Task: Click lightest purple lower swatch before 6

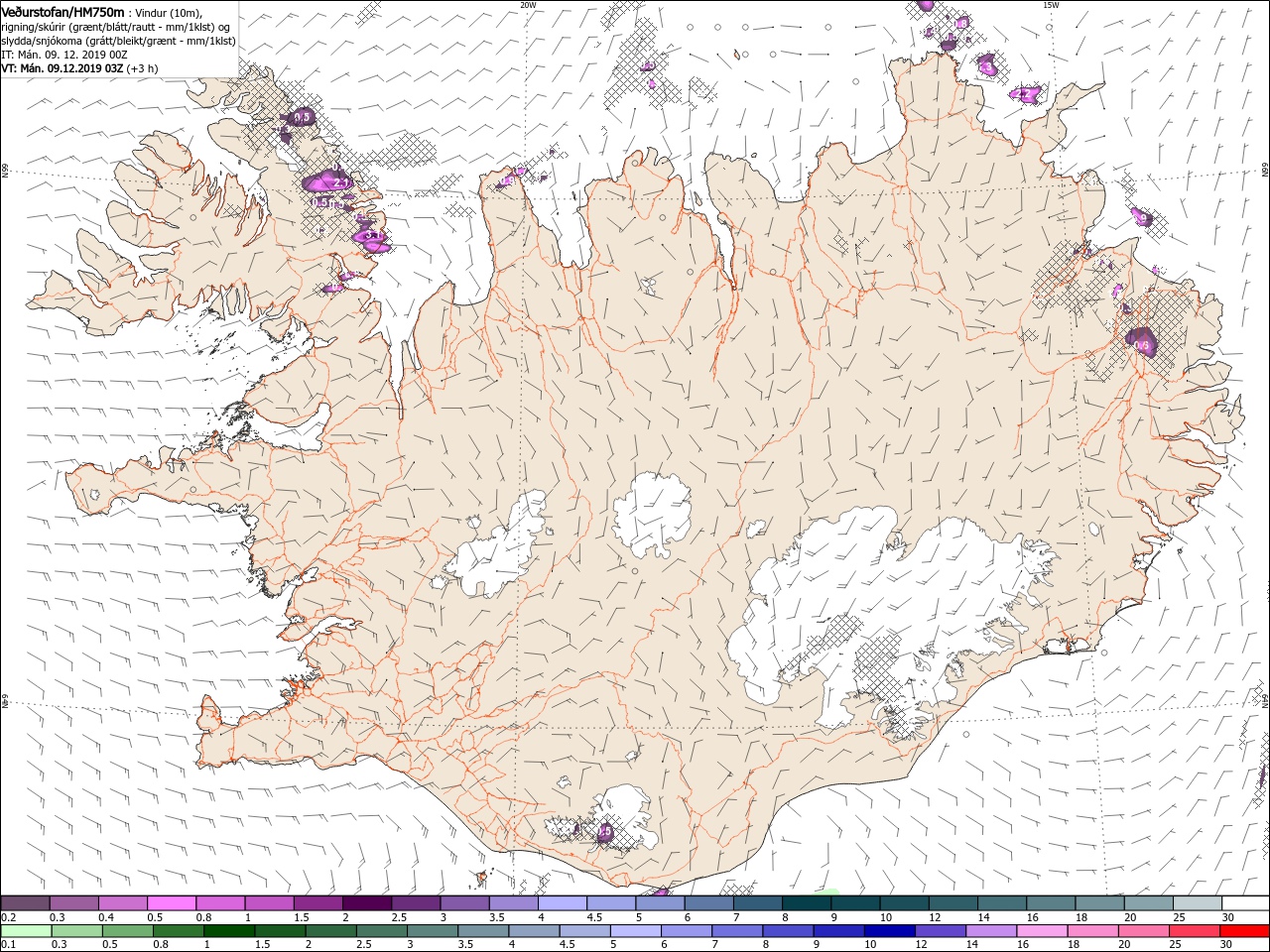Action: click(635, 932)
